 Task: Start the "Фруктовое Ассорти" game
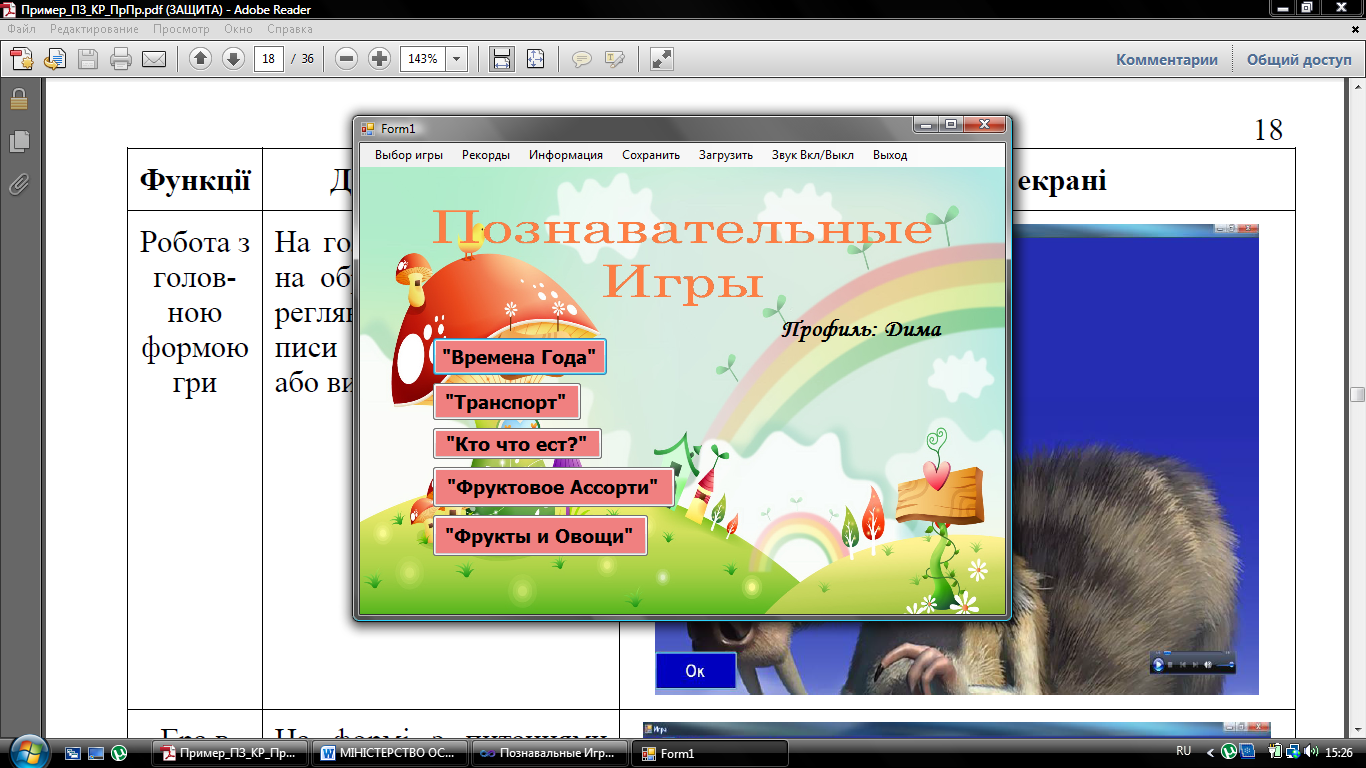pyautogui.click(x=554, y=487)
